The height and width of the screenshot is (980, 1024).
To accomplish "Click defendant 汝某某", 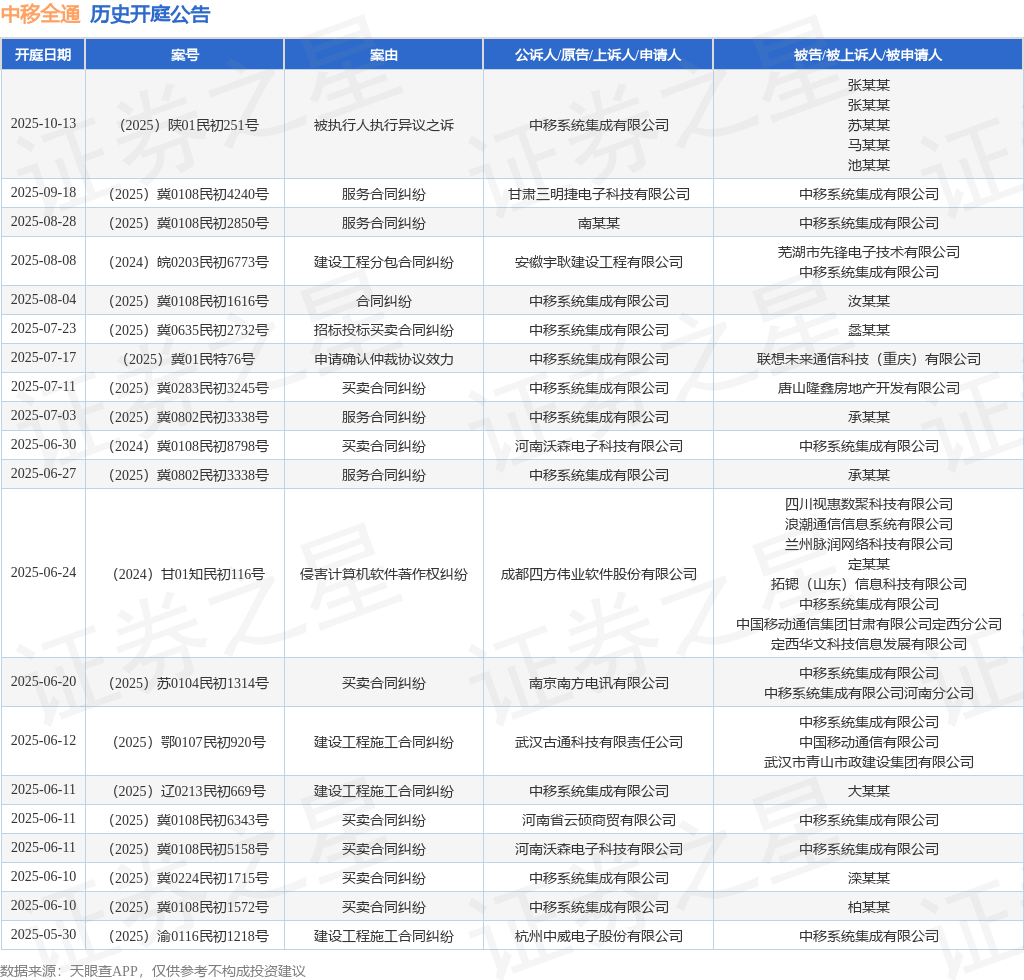I will point(869,302).
